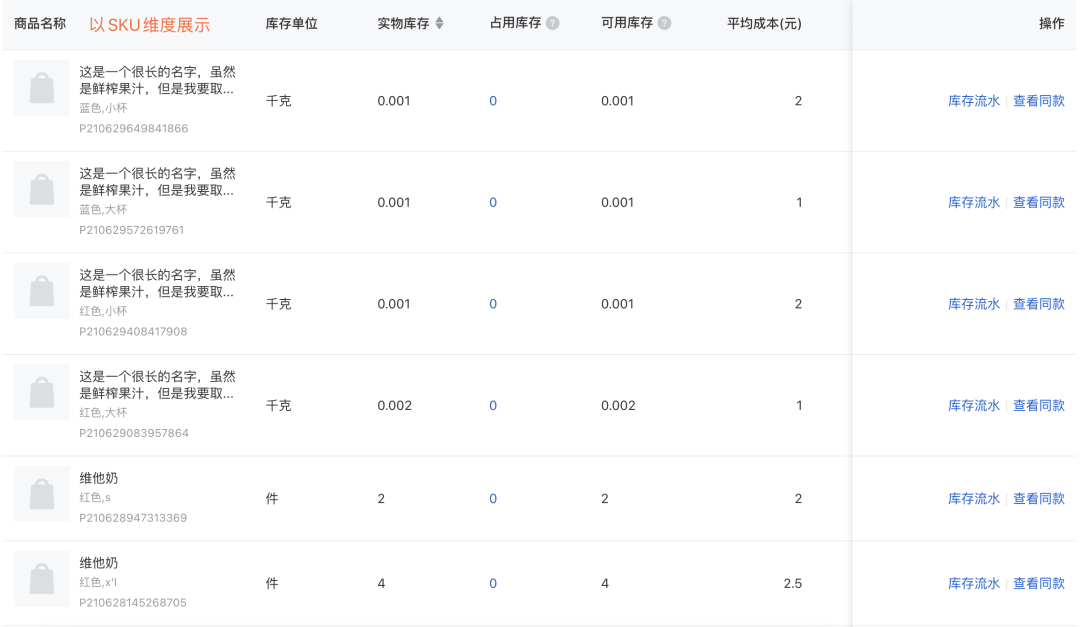Click the orange 以SKU维度展示 label
Image resolution: width=1080 pixels, height=627 pixels.
[149, 22]
